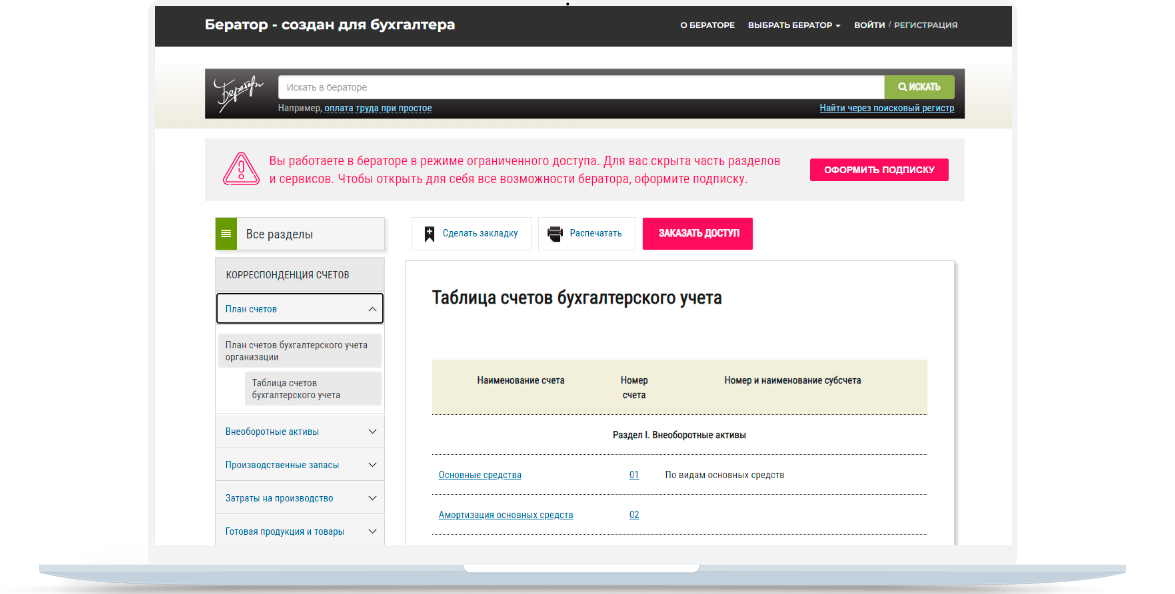Click the Наименование счета column header
Image resolution: width=1175 pixels, height=594 pixels.
coord(521,381)
